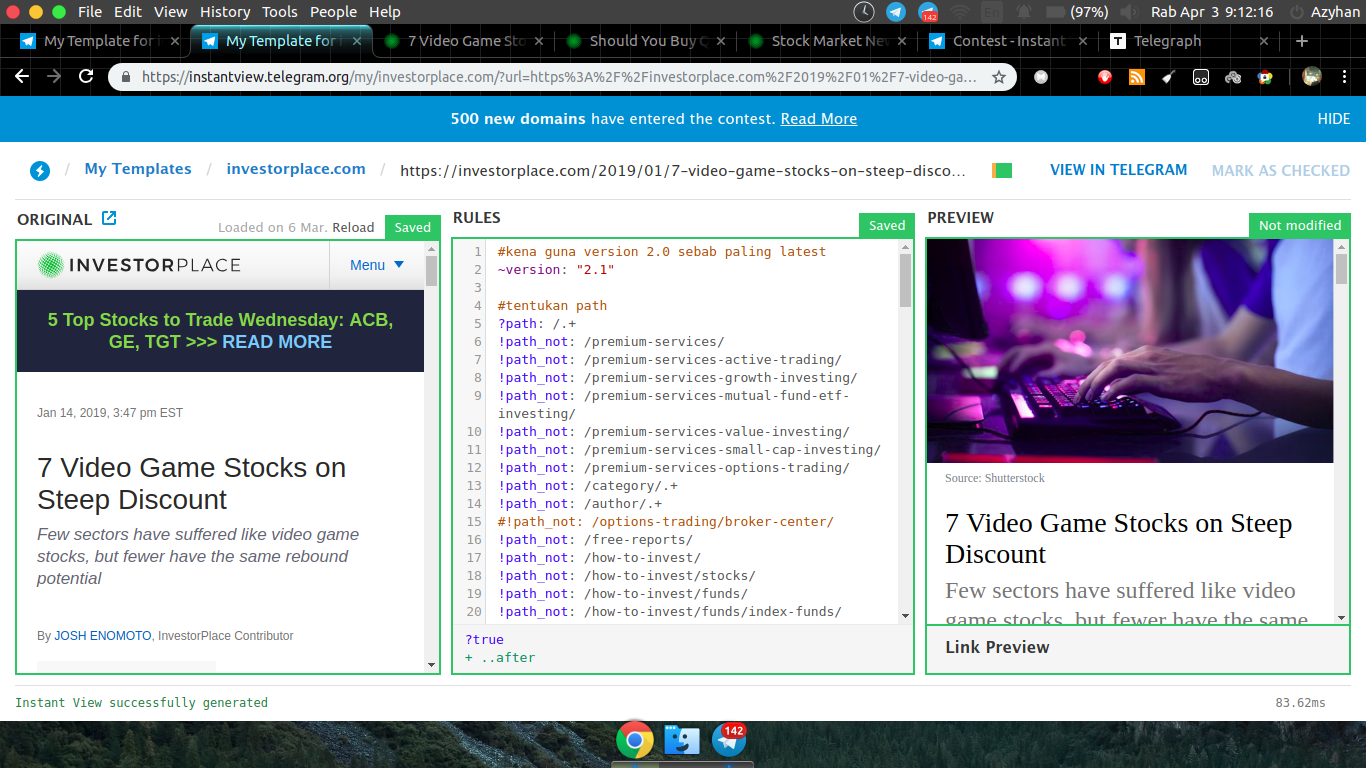Viewport: 1366px width, 768px height.
Task: Open the blue Telegram tray icon
Action: point(896,12)
